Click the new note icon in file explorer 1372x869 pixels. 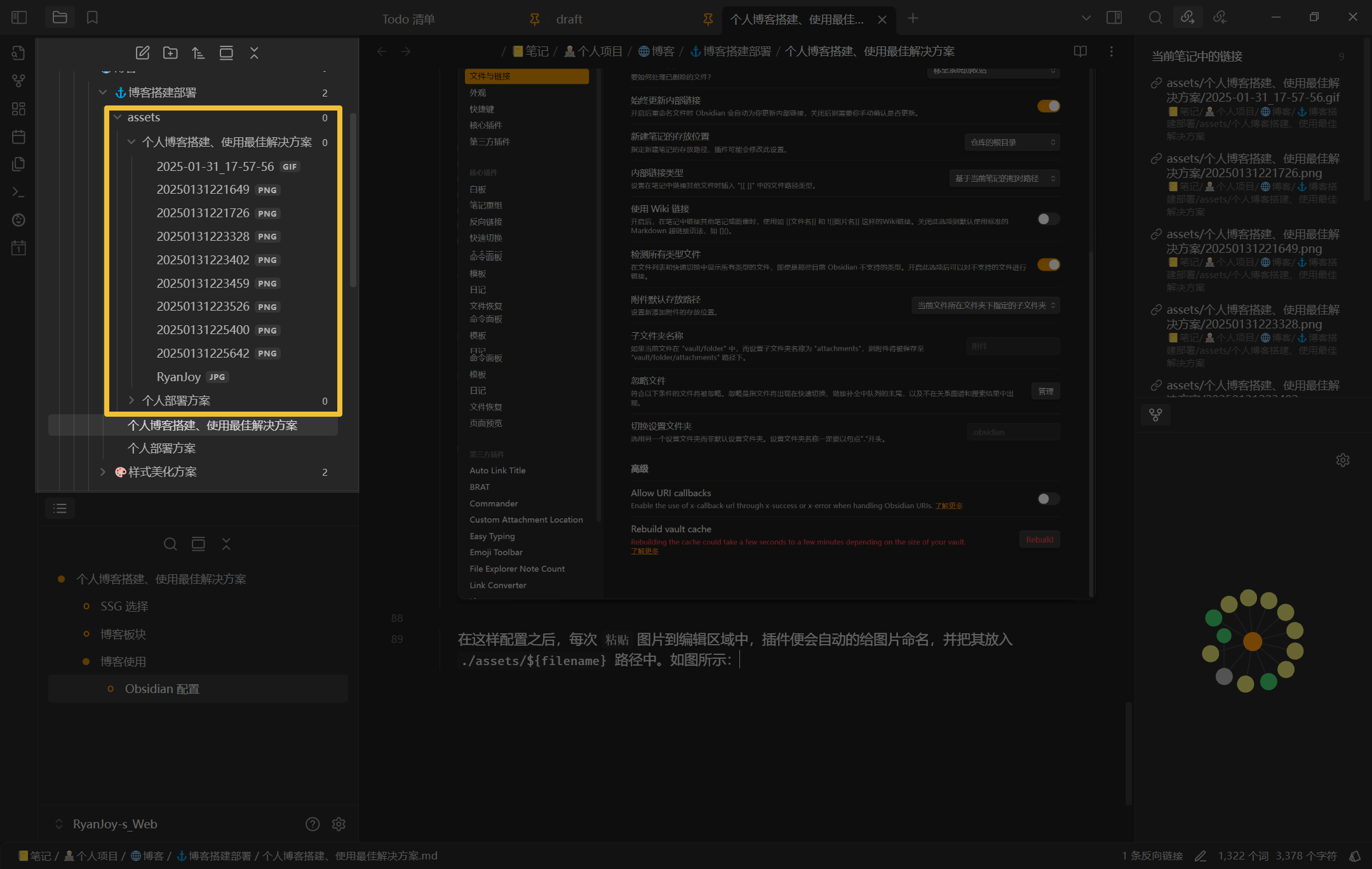(142, 53)
